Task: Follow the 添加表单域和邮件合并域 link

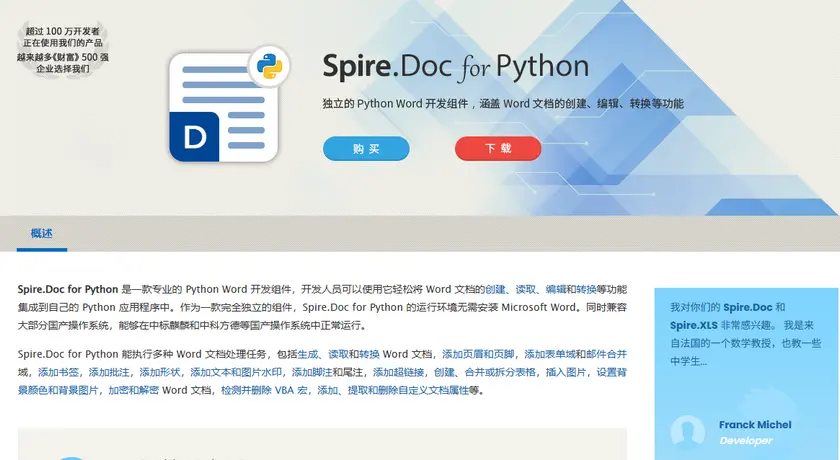Action: point(575,354)
